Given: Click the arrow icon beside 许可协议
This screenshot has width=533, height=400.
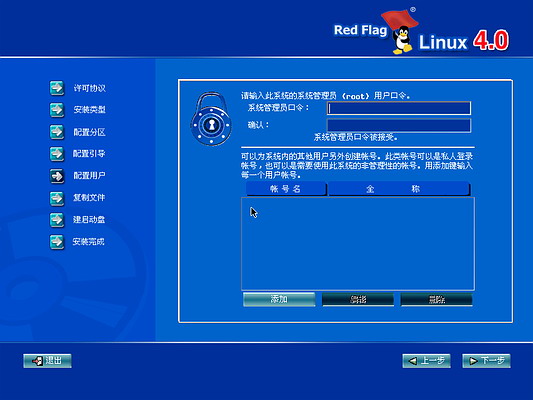Looking at the screenshot, I should click(x=57, y=88).
